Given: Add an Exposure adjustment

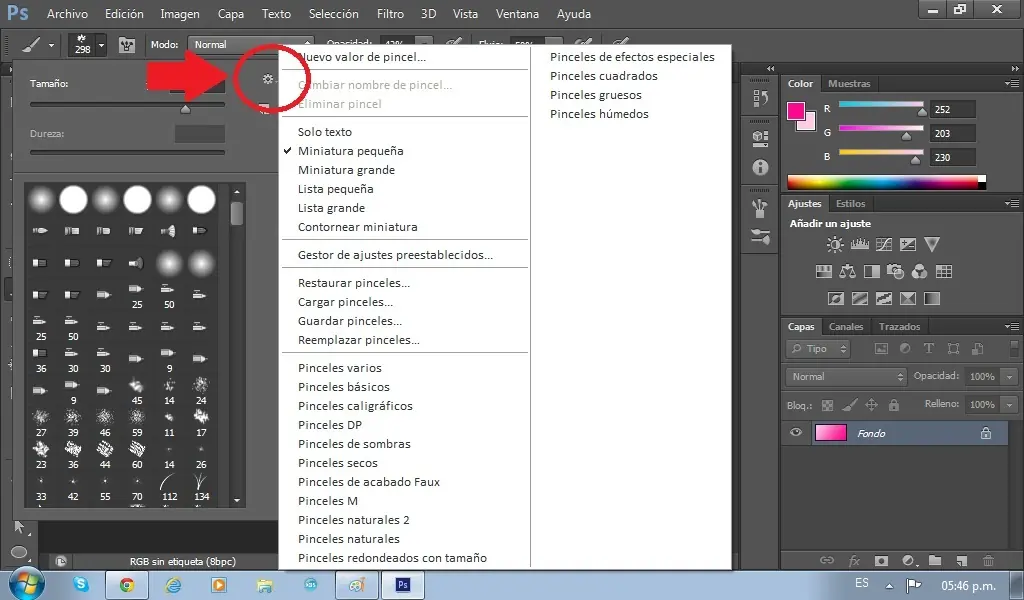Looking at the screenshot, I should pos(908,245).
